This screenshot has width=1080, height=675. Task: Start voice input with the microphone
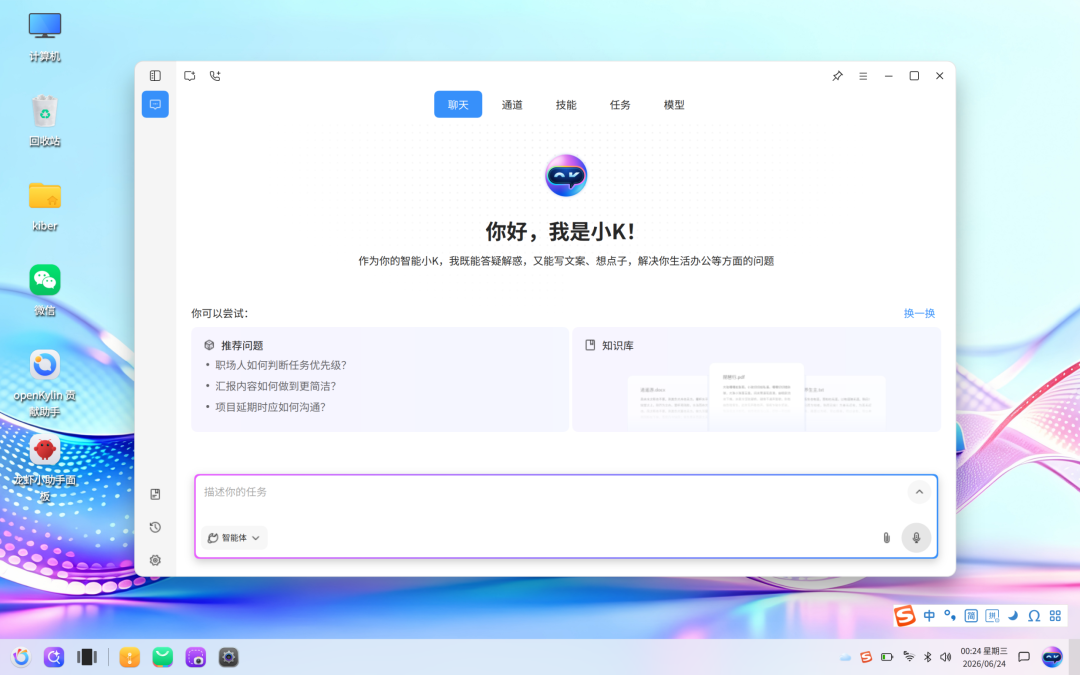pos(916,538)
